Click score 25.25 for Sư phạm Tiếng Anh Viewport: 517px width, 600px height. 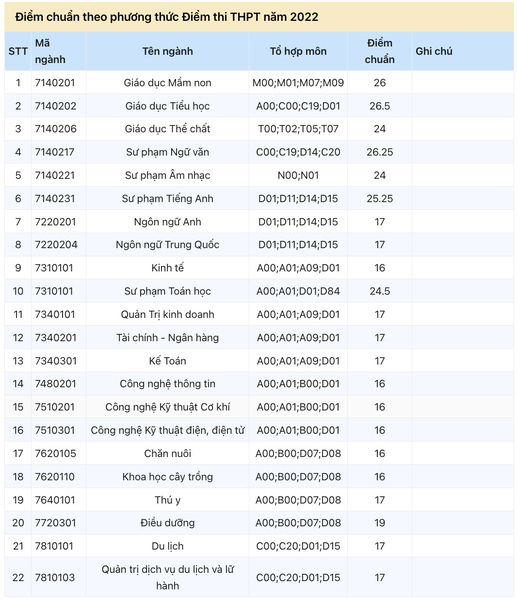(380, 199)
